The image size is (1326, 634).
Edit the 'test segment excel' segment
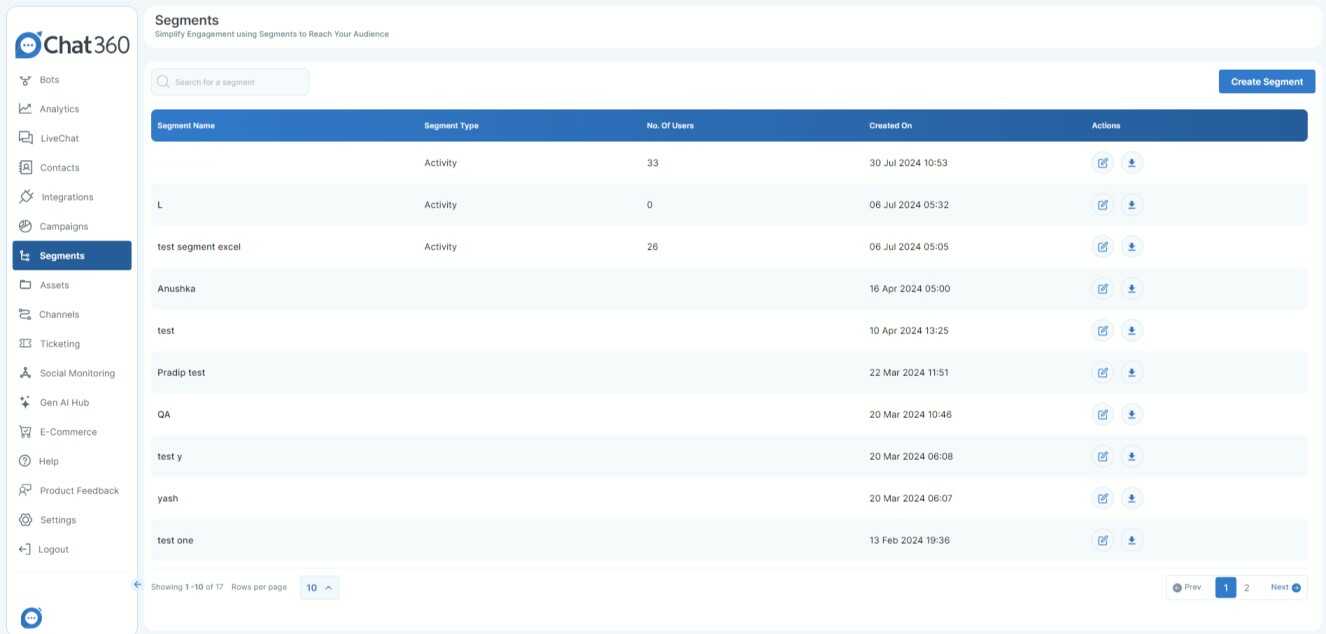[x=1103, y=246]
